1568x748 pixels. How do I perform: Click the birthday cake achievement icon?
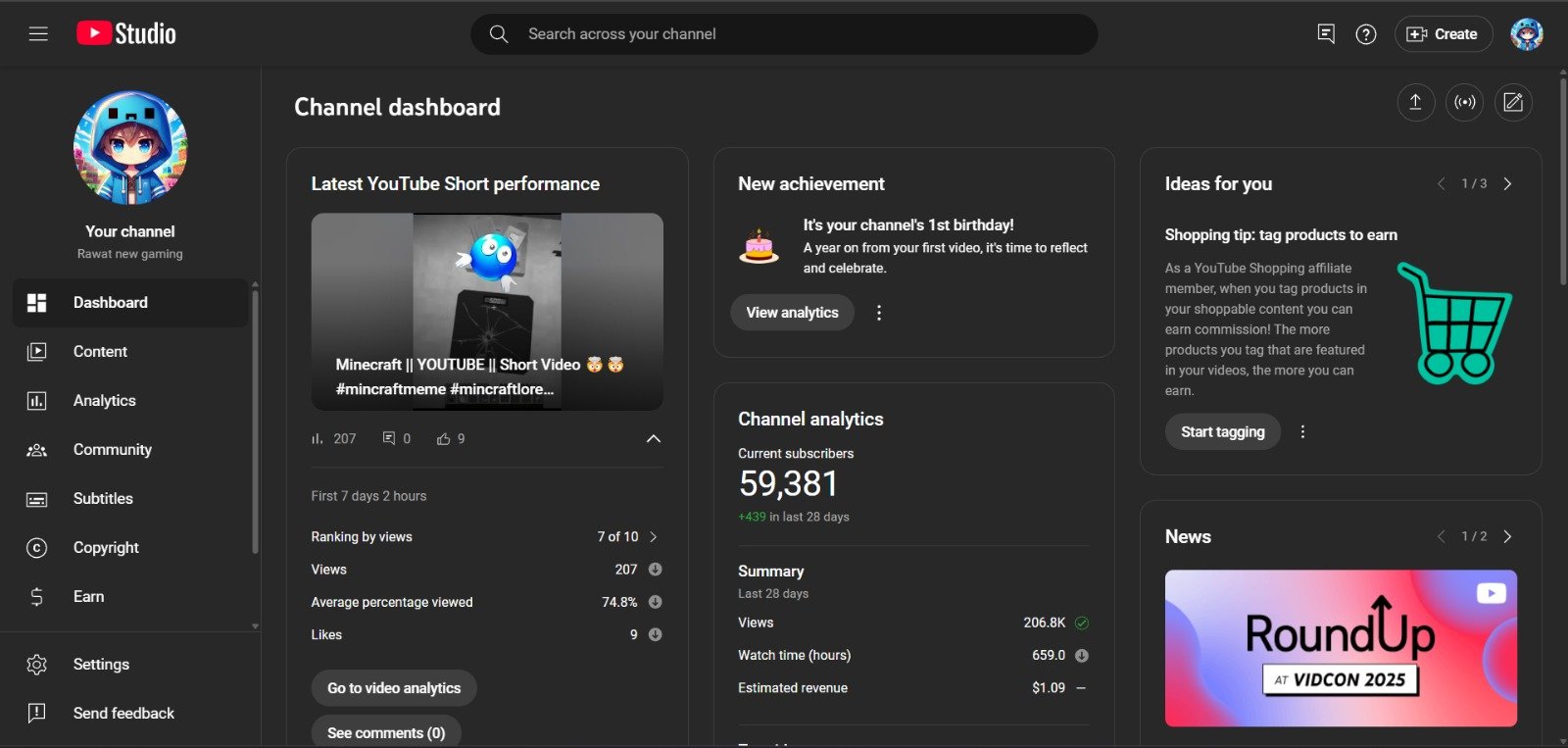click(759, 246)
